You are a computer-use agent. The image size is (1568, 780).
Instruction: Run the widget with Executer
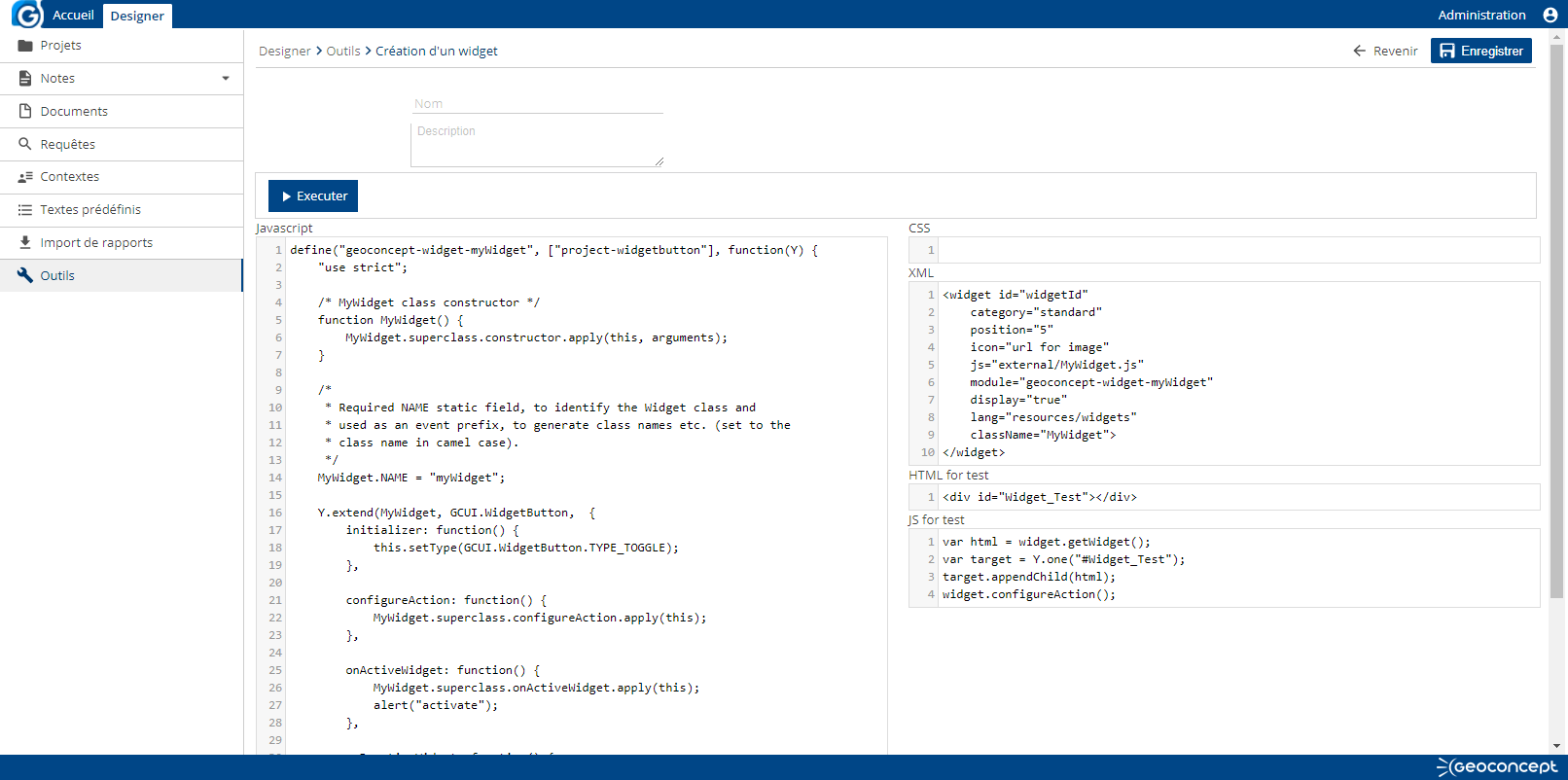click(x=313, y=195)
